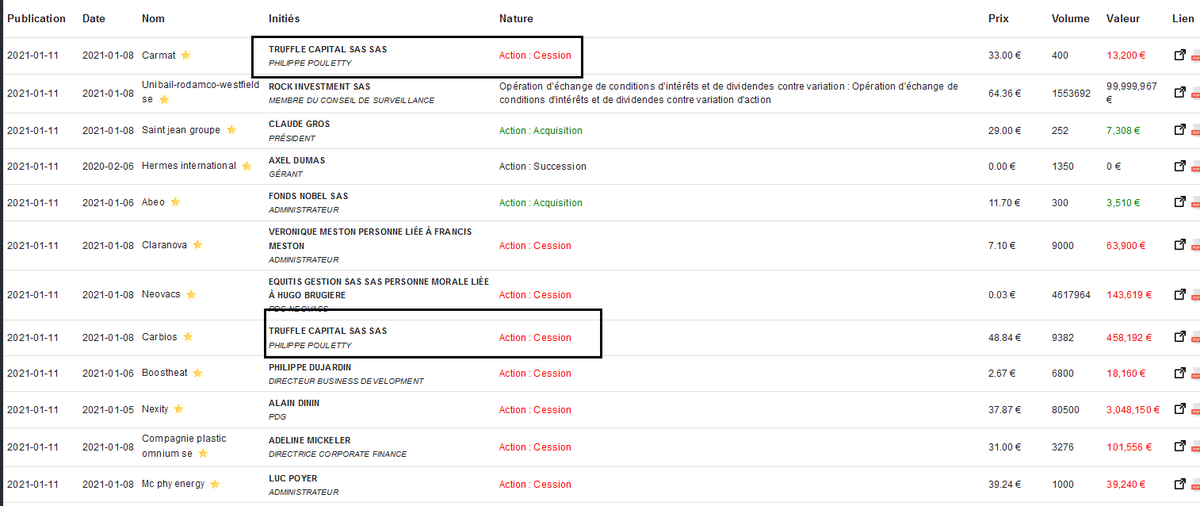Click the Volume column header

1071,19
